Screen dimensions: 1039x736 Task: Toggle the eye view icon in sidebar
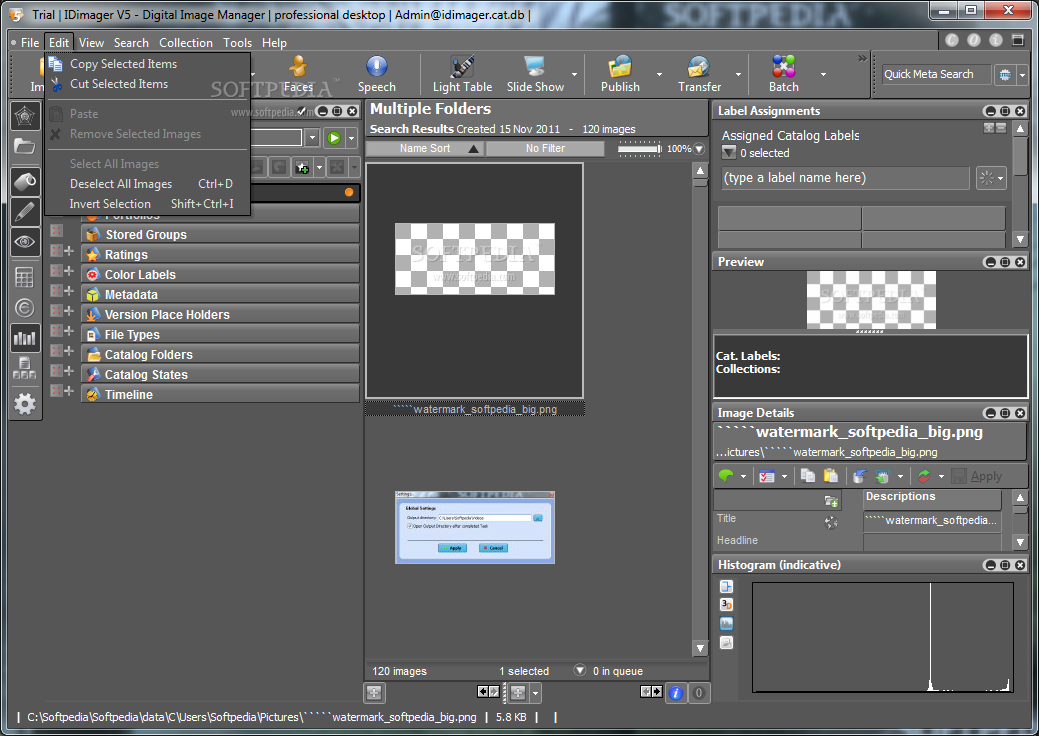[x=25, y=242]
